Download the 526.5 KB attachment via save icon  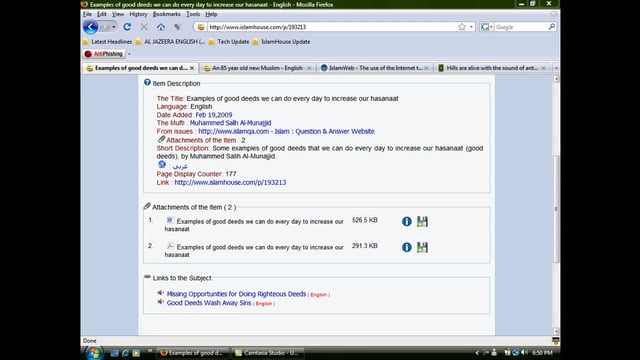point(422,221)
